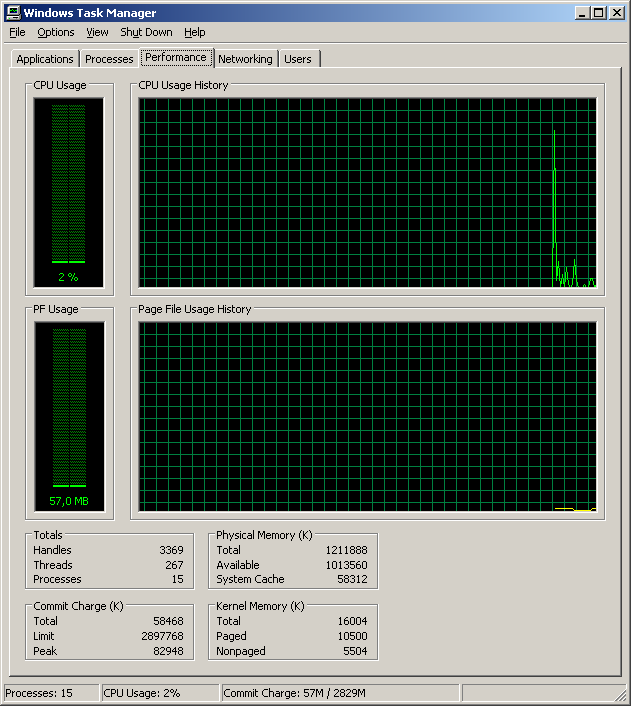
Task: Click status bar Commit Charge: 57M / 2829M
Action: tap(340, 692)
